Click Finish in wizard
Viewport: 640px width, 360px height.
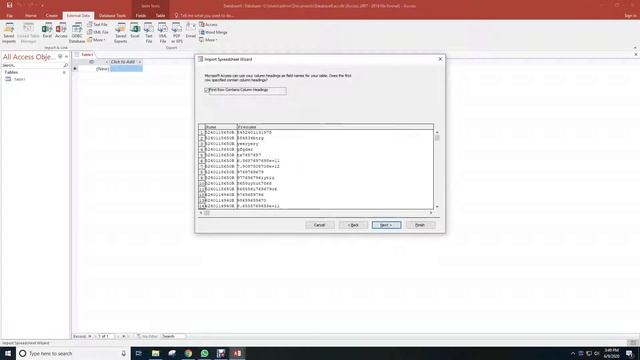pyautogui.click(x=420, y=225)
